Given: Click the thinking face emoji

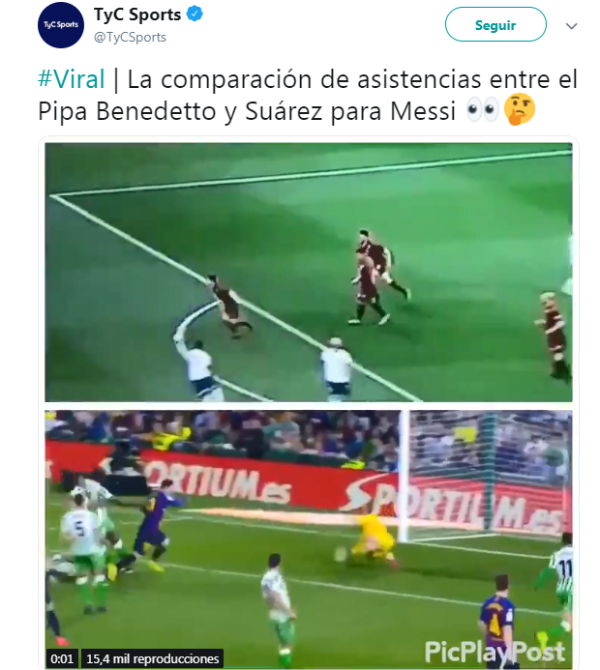Looking at the screenshot, I should [x=519, y=110].
